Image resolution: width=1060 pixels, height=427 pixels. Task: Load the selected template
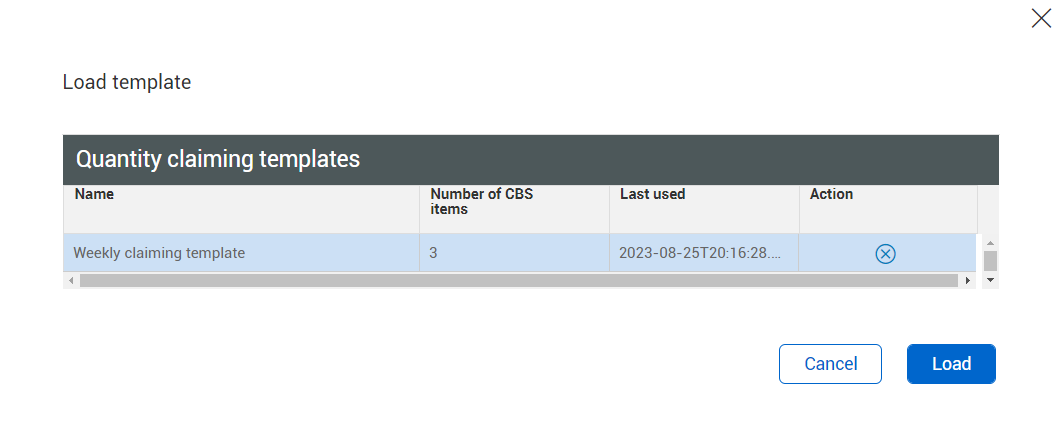pos(951,364)
